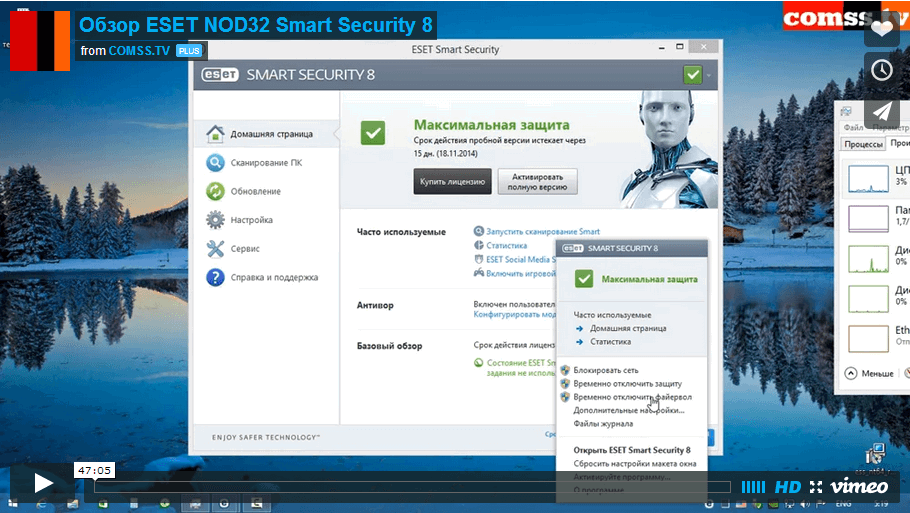Open the author's avatar thumbnail
The height and width of the screenshot is (513, 910).
(x=40, y=41)
